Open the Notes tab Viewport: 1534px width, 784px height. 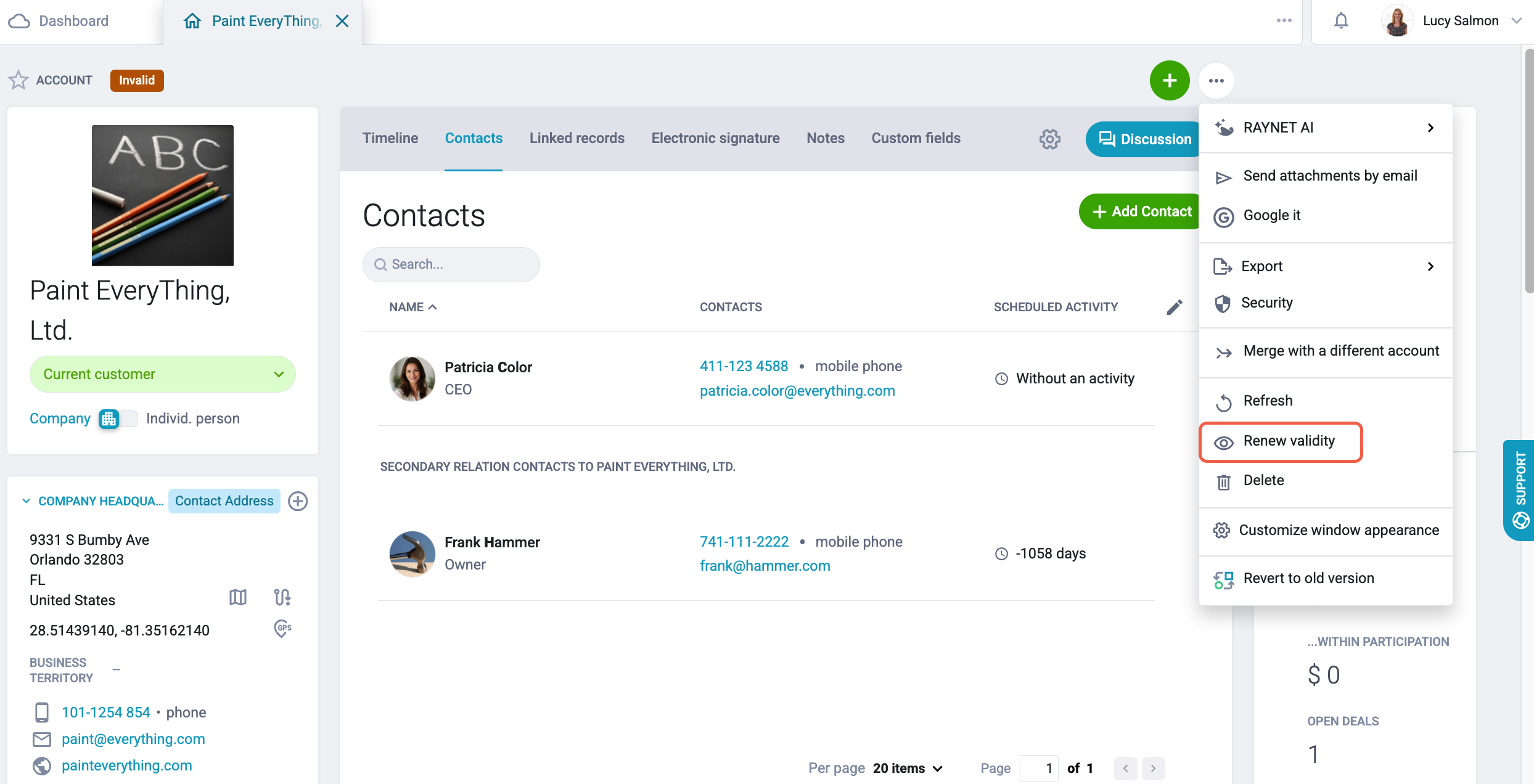(x=826, y=138)
